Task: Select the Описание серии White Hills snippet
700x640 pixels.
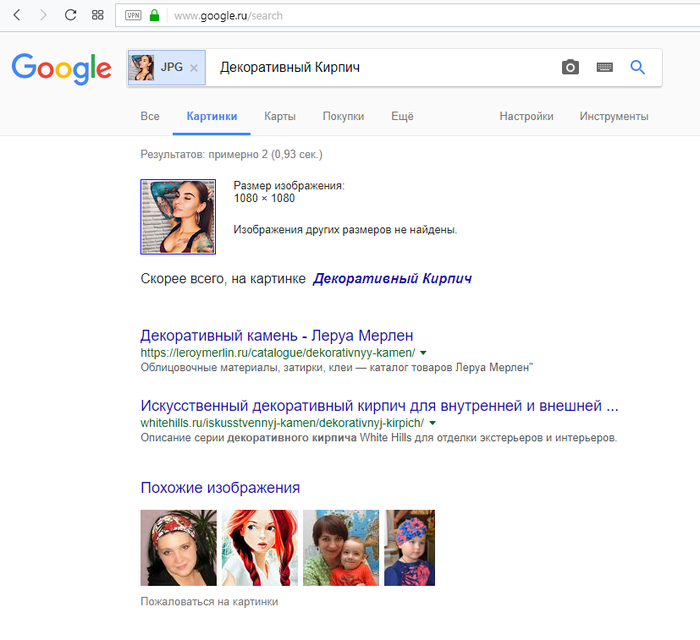Action: point(379,437)
